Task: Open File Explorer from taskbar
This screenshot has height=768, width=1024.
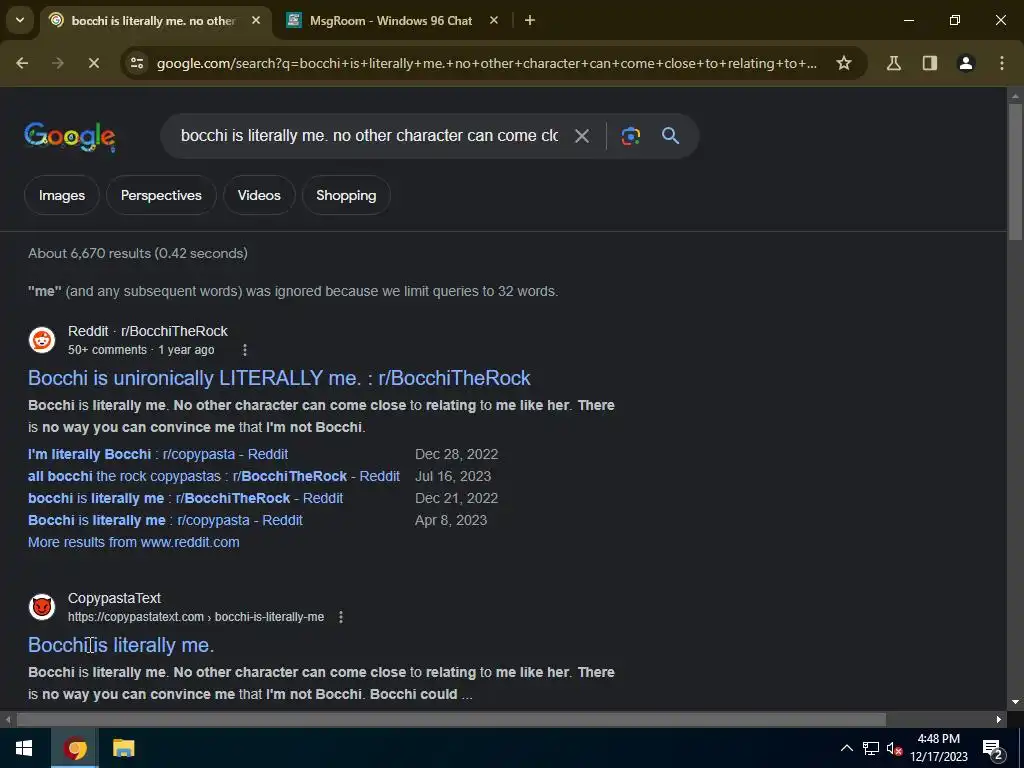Action: pyautogui.click(x=123, y=748)
